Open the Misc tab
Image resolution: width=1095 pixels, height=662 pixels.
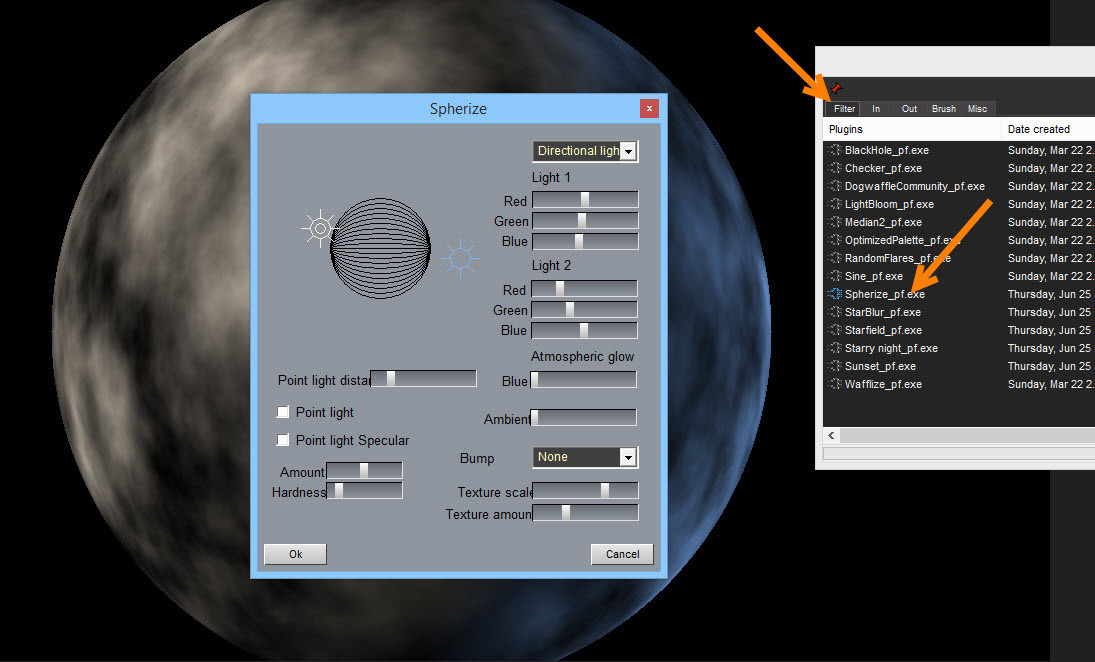click(x=977, y=108)
